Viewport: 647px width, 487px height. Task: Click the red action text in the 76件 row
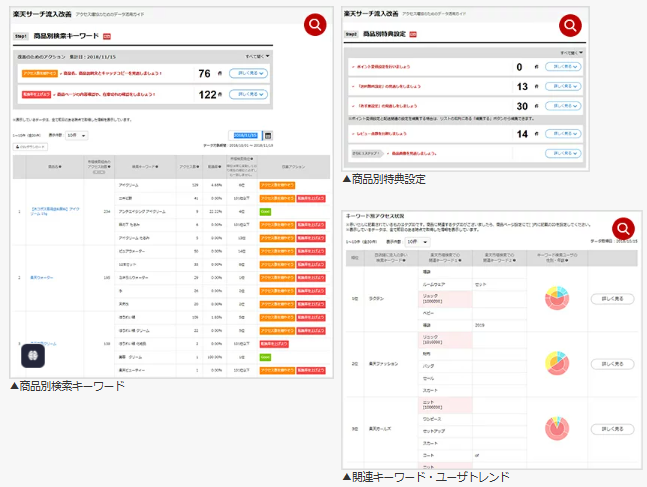111,73
